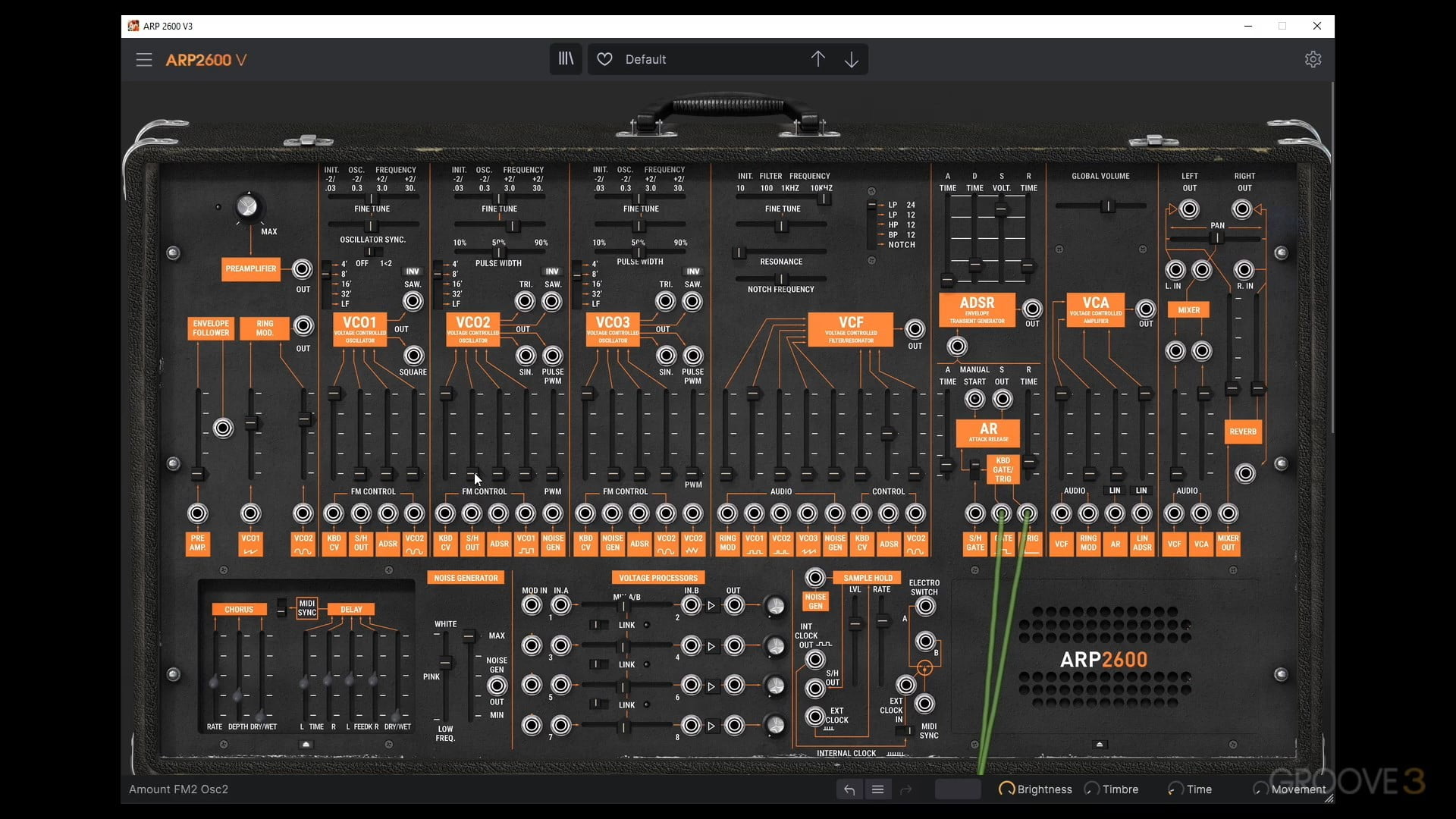
Task: Click the voltage processor 2 inverter triangle
Action: 711,606
